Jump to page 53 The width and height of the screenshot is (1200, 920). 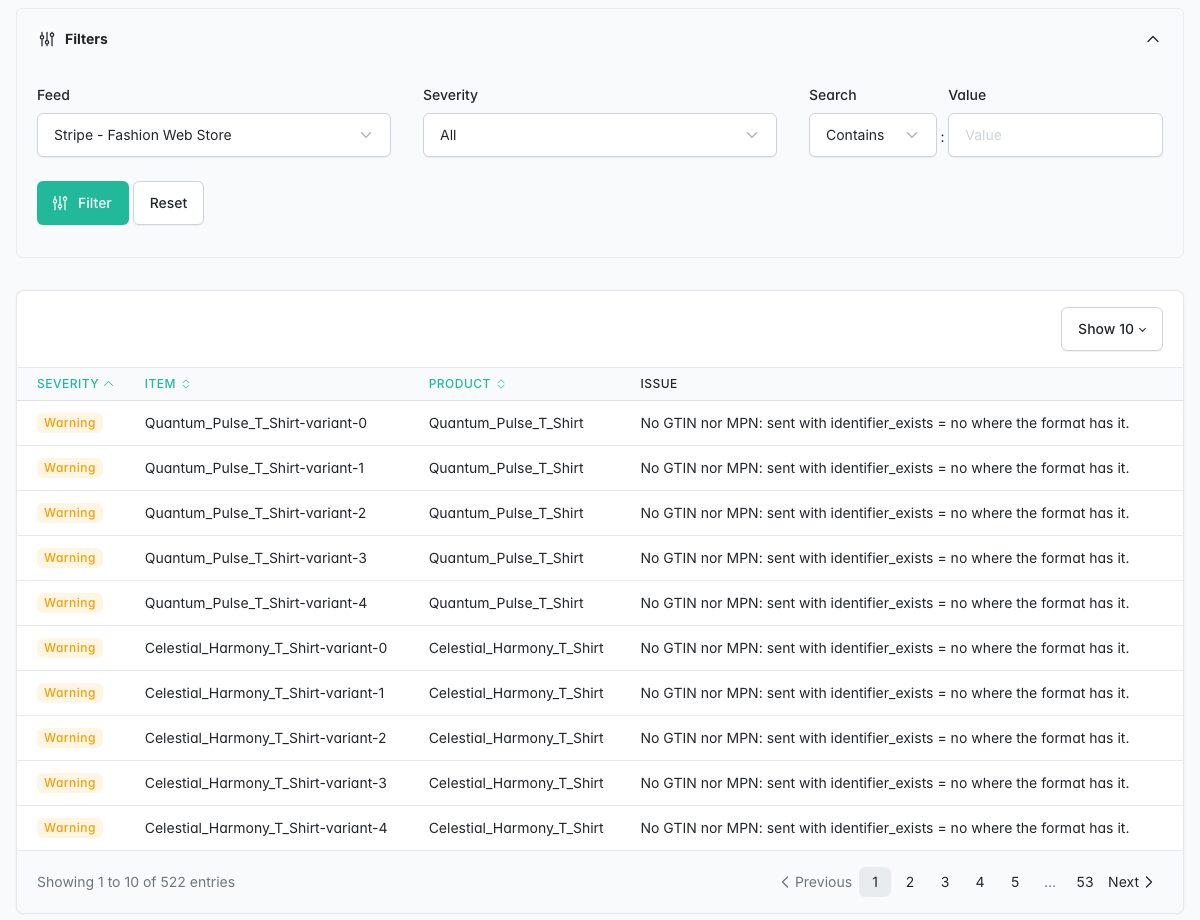pyautogui.click(x=1085, y=882)
